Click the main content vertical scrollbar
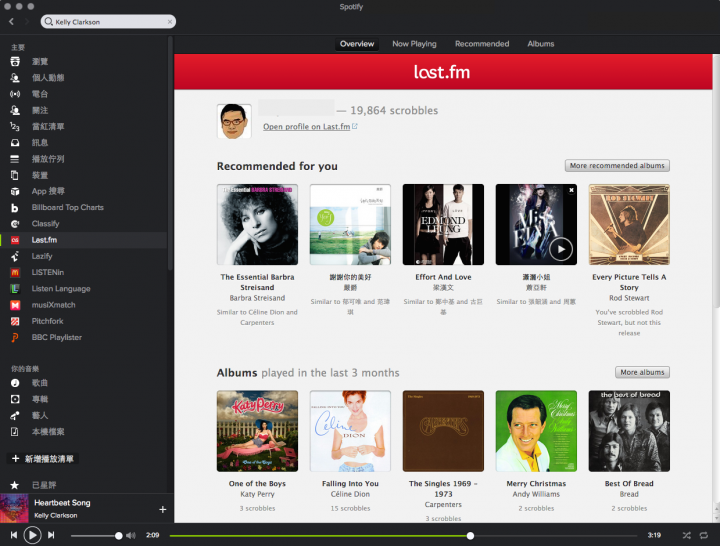The height and width of the screenshot is (546, 720). tap(716, 181)
